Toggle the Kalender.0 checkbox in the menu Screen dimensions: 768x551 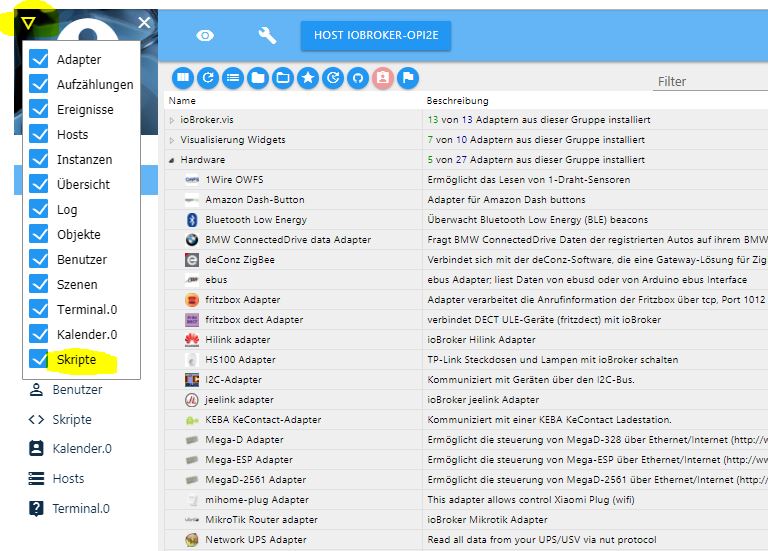[x=39, y=334]
